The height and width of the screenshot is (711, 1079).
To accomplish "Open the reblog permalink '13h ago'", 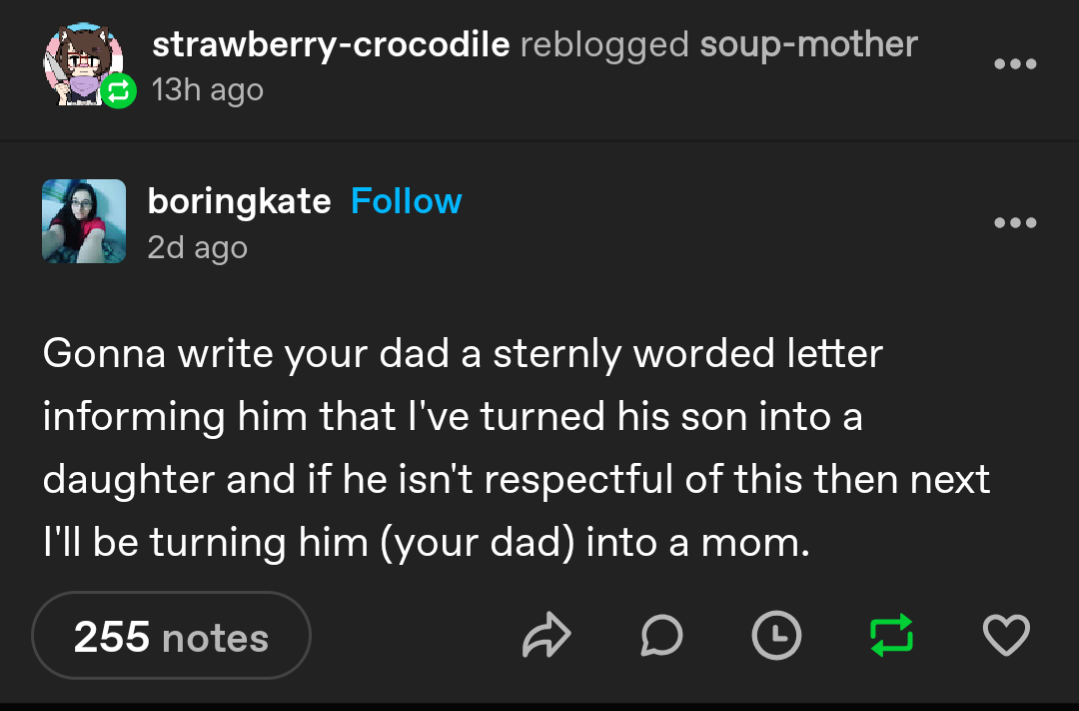I will [207, 90].
